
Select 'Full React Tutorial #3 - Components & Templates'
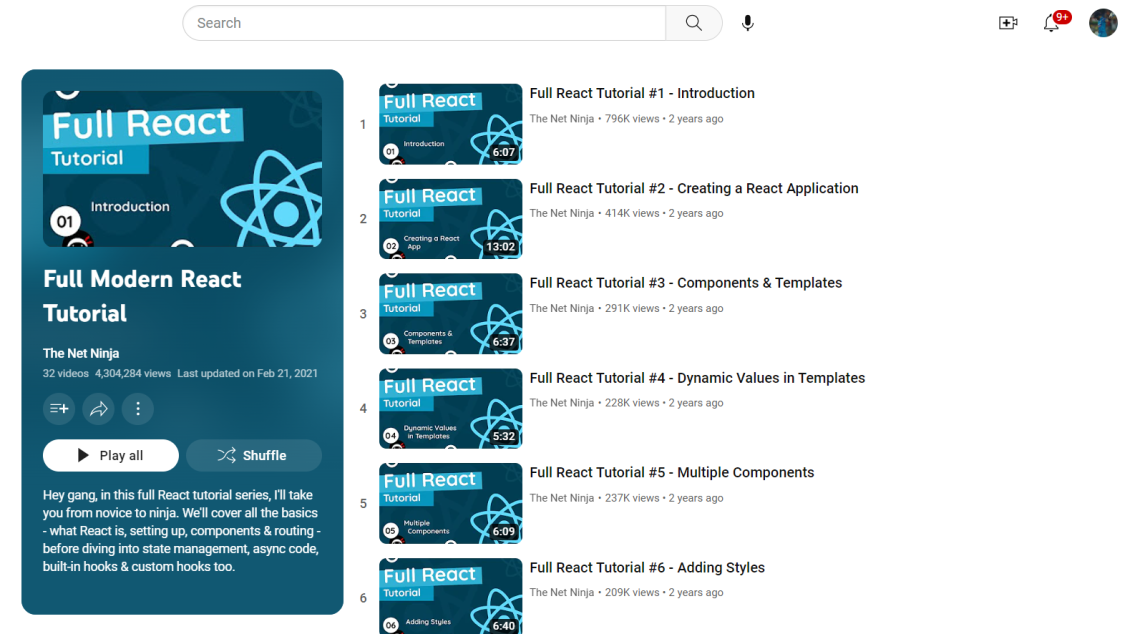tap(686, 282)
